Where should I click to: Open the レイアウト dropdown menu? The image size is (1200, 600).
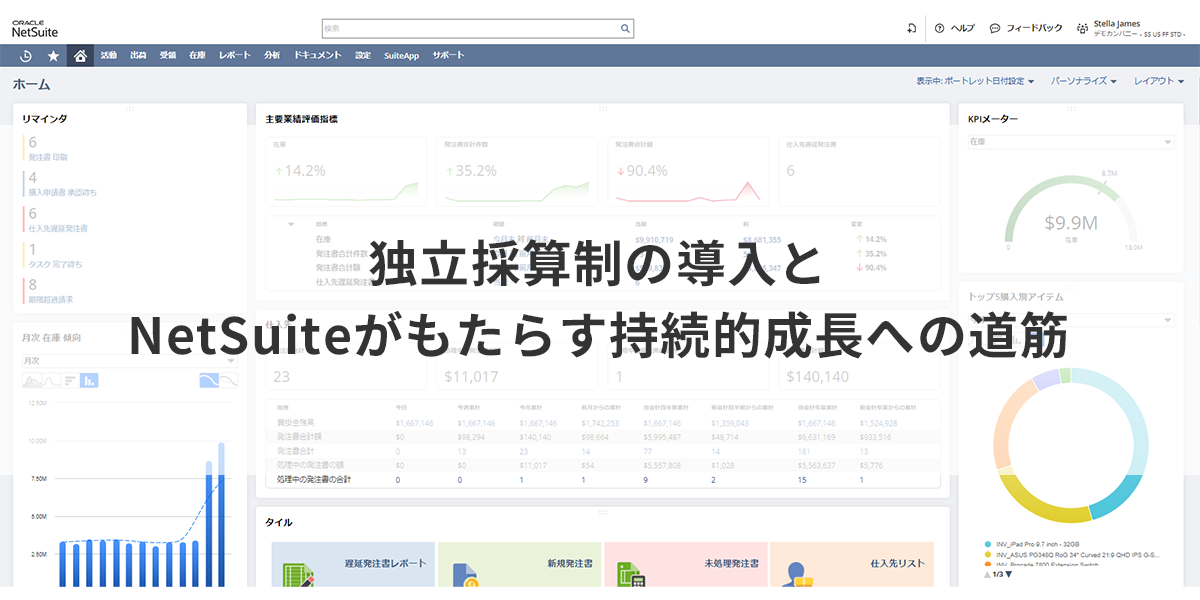(x=1158, y=81)
